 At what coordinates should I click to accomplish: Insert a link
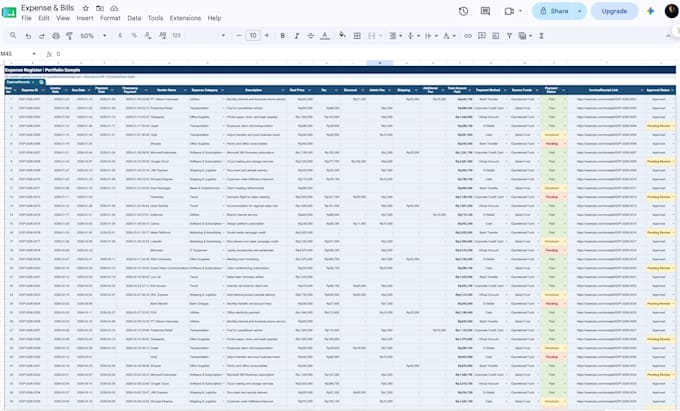point(468,36)
